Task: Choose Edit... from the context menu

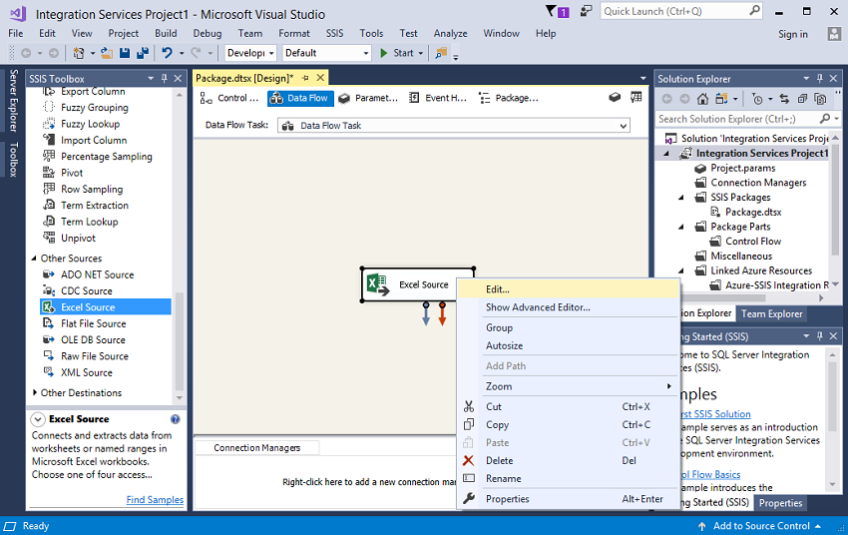Action: tap(569, 289)
